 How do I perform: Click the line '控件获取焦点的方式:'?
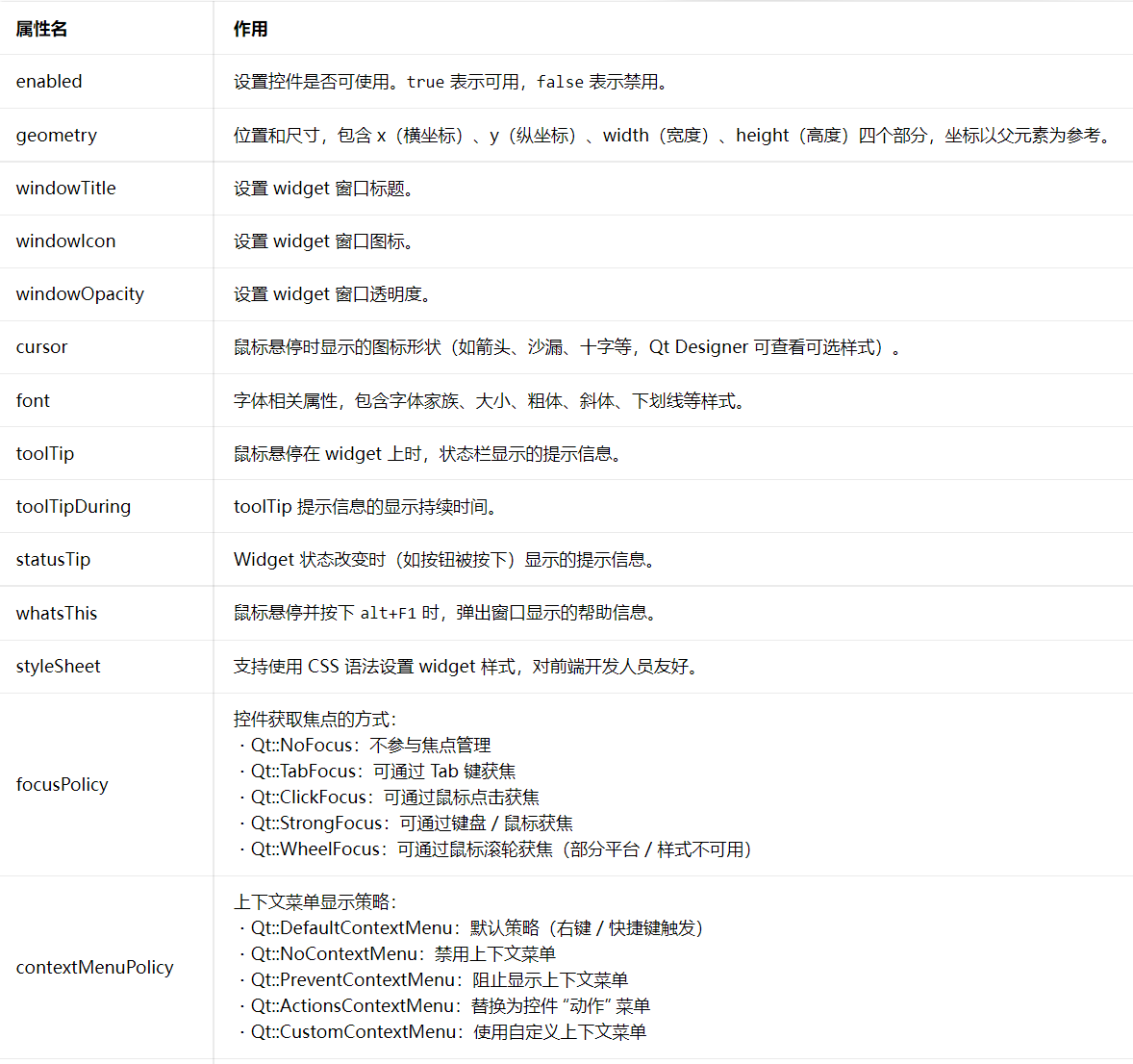315,720
